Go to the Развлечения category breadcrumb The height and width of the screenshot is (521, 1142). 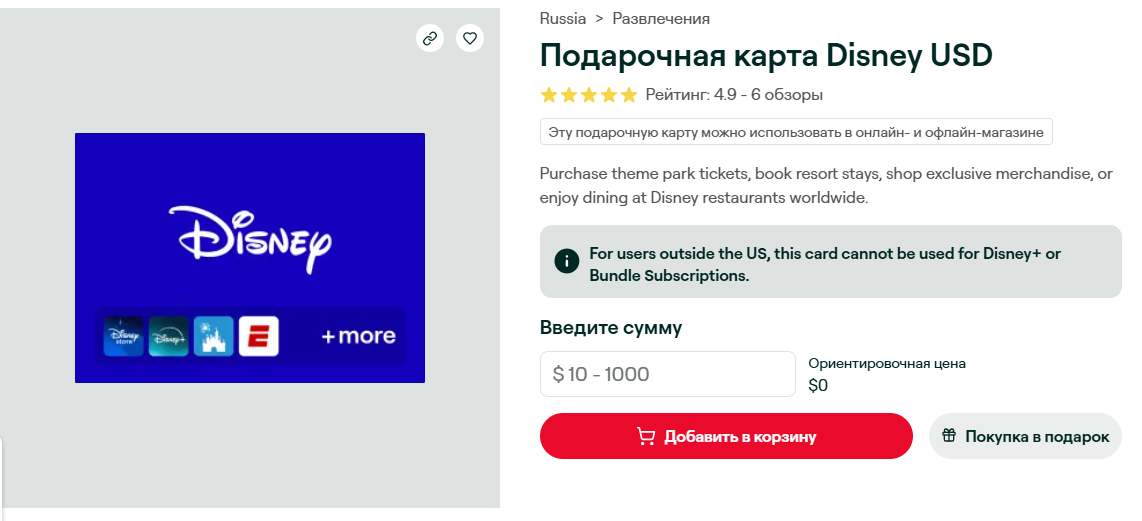pos(661,18)
